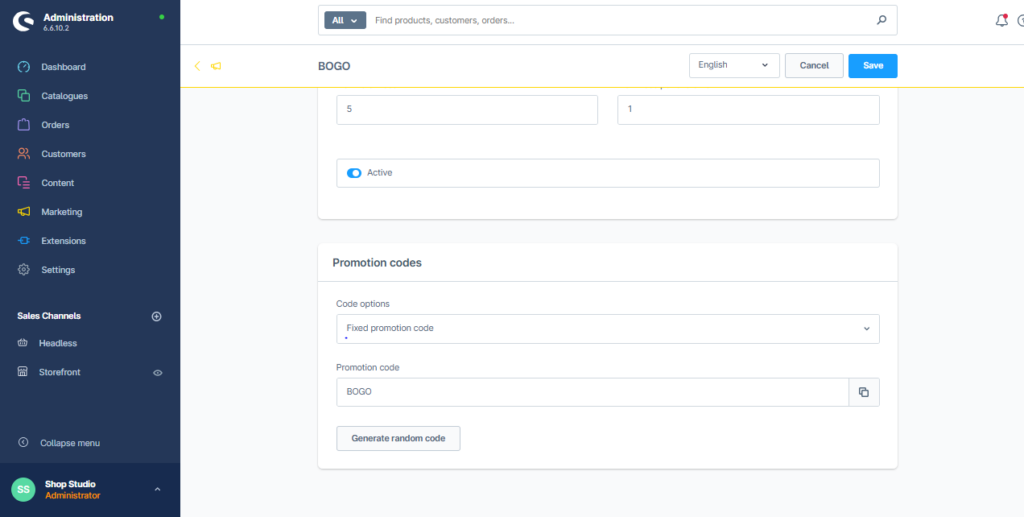Screen dimensions: 1024x517
Task: Open the Headless sales channel
Action: pos(58,343)
